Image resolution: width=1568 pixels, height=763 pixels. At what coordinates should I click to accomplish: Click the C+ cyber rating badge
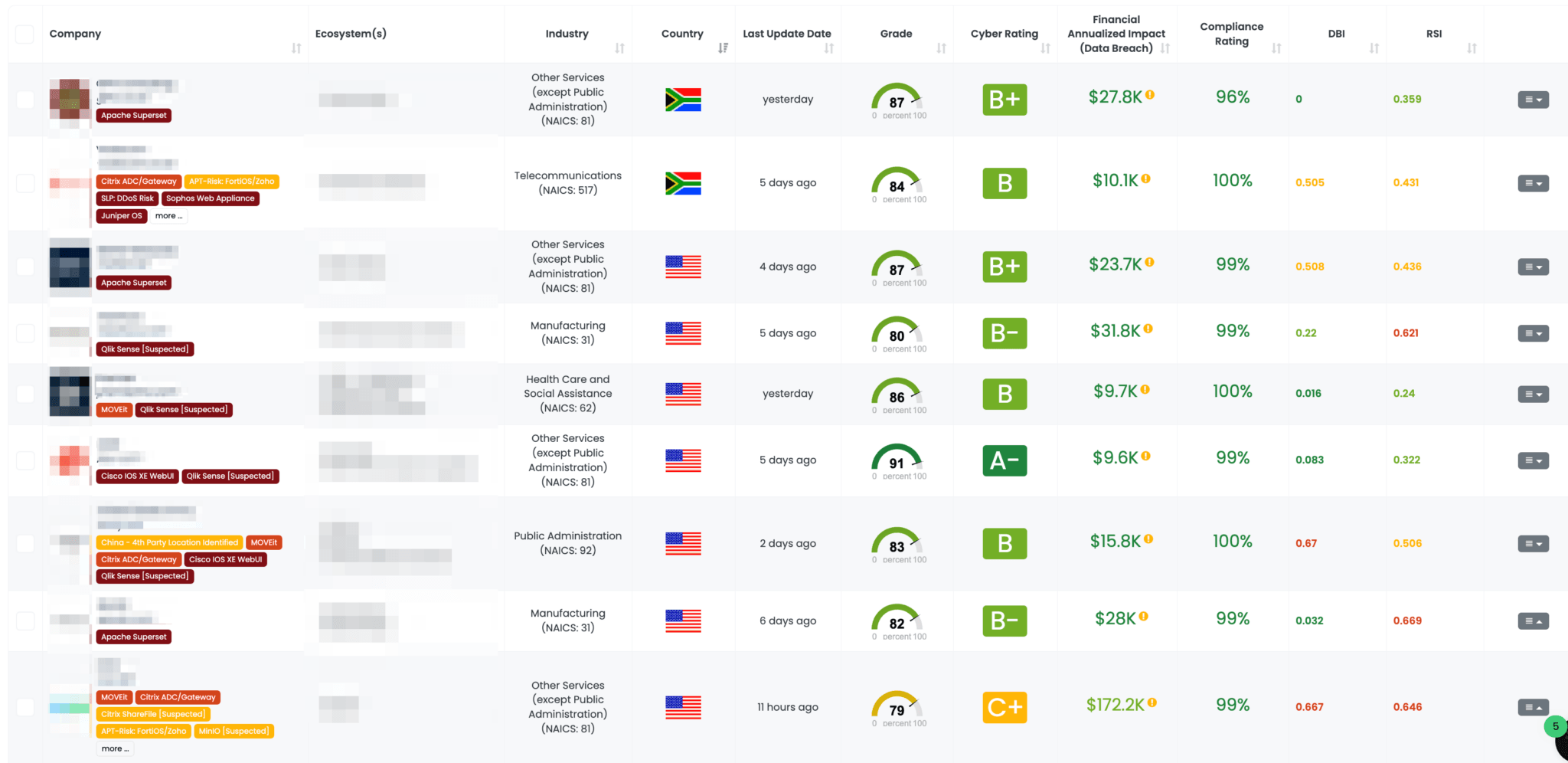pos(1004,707)
